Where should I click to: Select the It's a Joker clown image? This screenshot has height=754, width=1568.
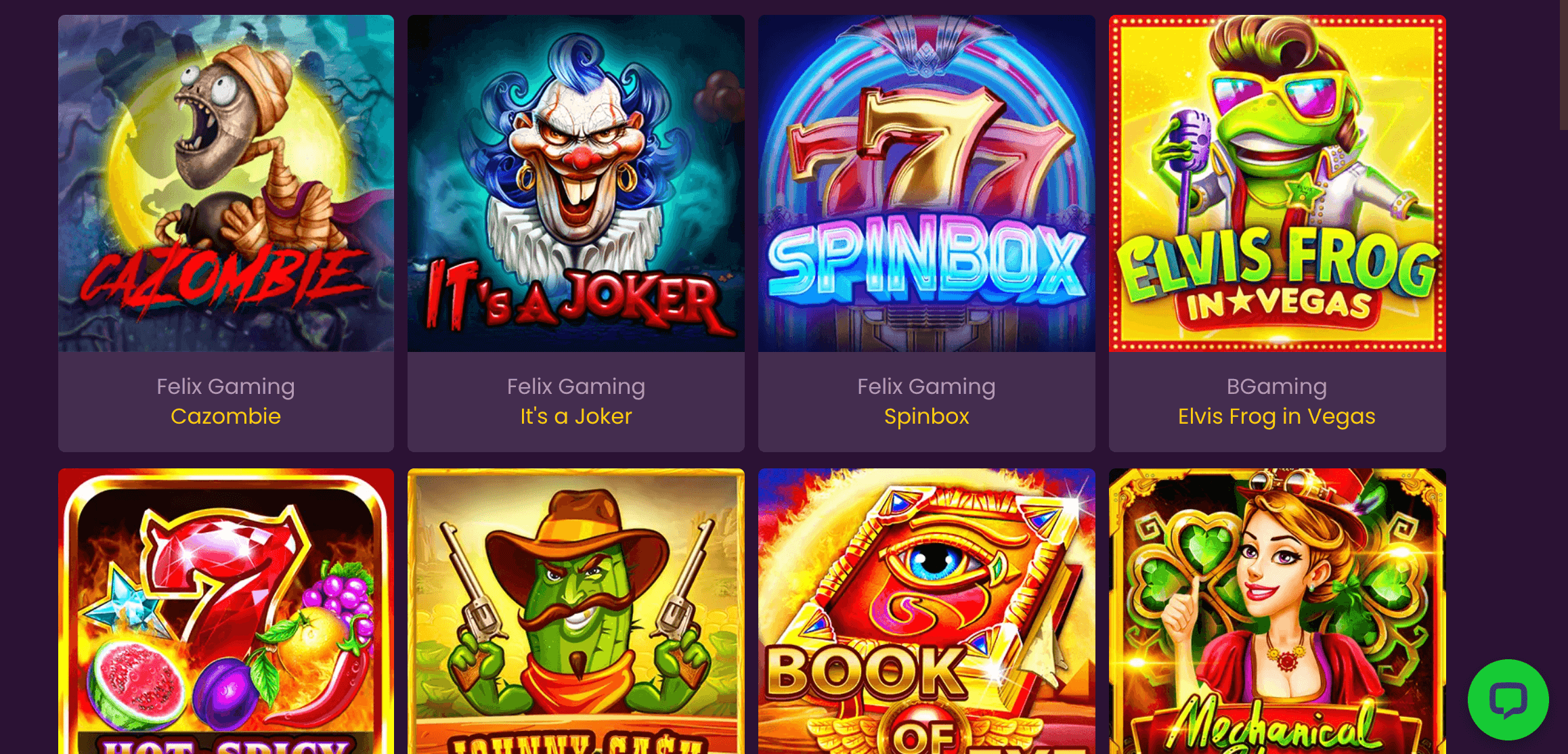coord(576,183)
